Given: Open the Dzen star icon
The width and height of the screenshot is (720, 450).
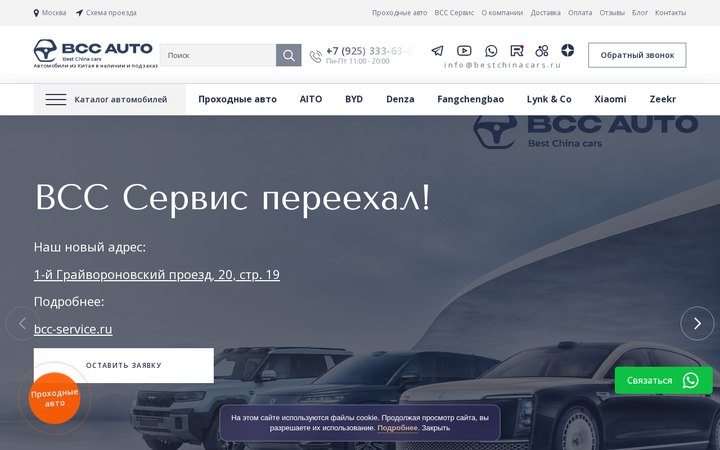Looking at the screenshot, I should tap(568, 51).
